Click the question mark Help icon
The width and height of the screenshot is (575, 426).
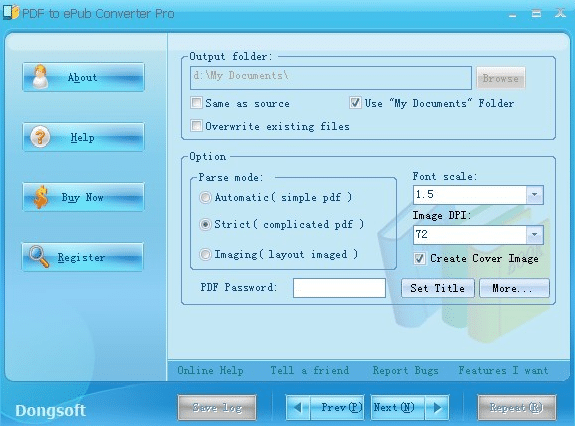coord(40,137)
